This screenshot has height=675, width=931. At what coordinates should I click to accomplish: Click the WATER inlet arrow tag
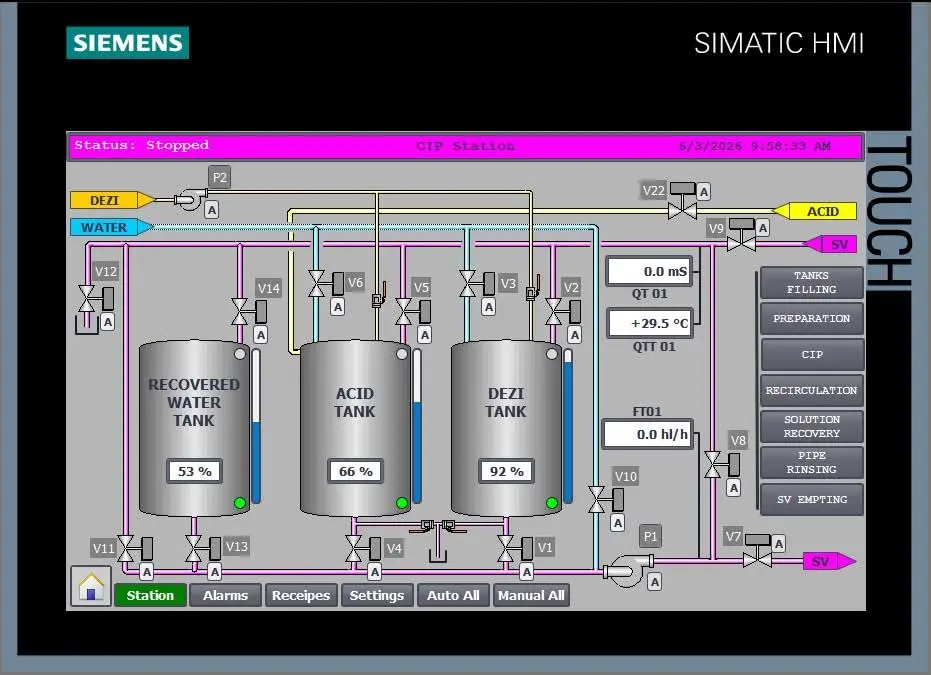[x=112, y=227]
